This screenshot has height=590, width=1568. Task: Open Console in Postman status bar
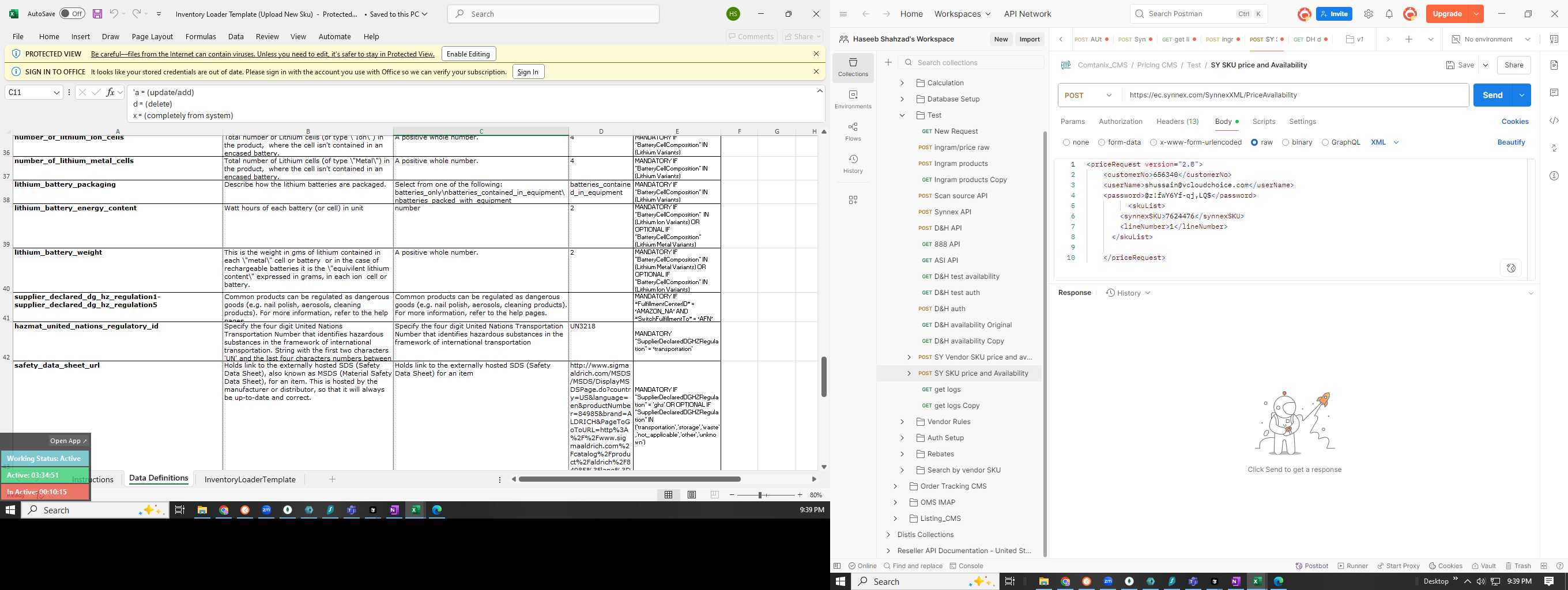point(966,566)
